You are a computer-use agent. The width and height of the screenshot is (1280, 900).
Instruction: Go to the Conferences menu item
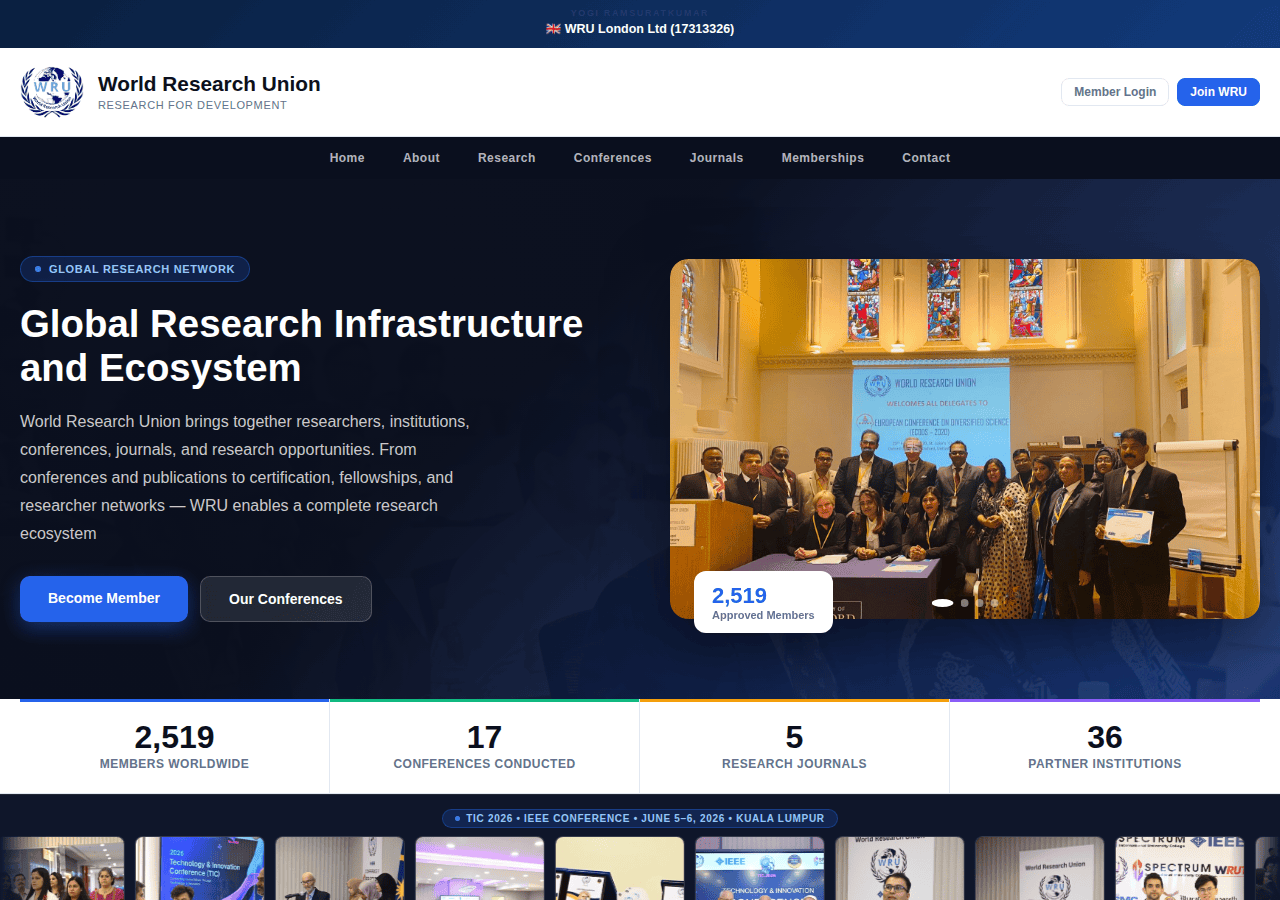coord(612,158)
